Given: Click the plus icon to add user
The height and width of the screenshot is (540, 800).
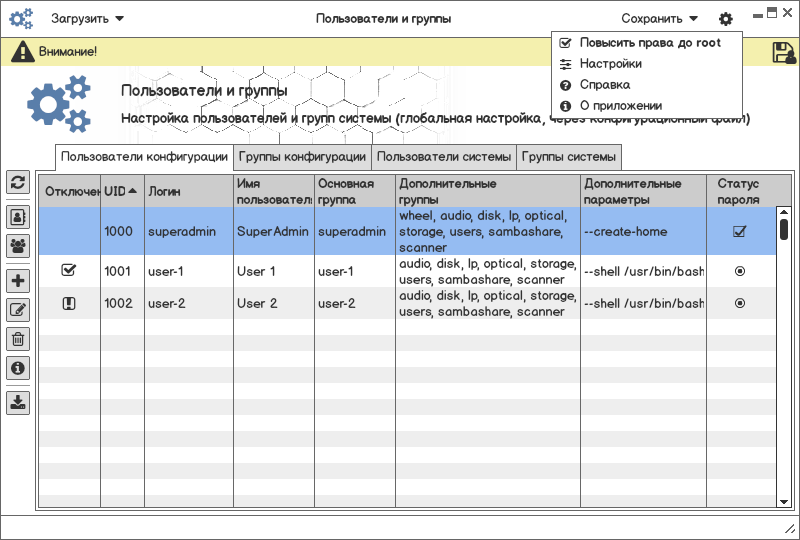Looking at the screenshot, I should click(18, 281).
